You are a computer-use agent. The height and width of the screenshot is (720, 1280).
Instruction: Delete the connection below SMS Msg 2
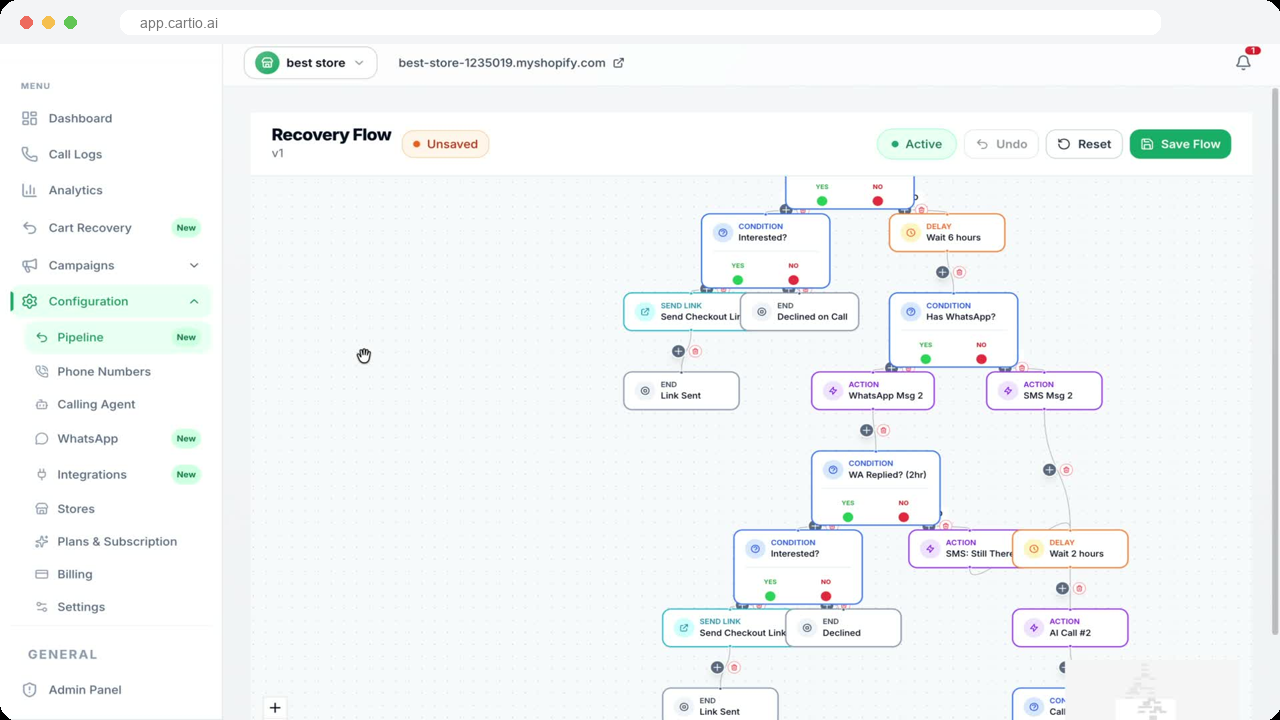[x=1066, y=470]
